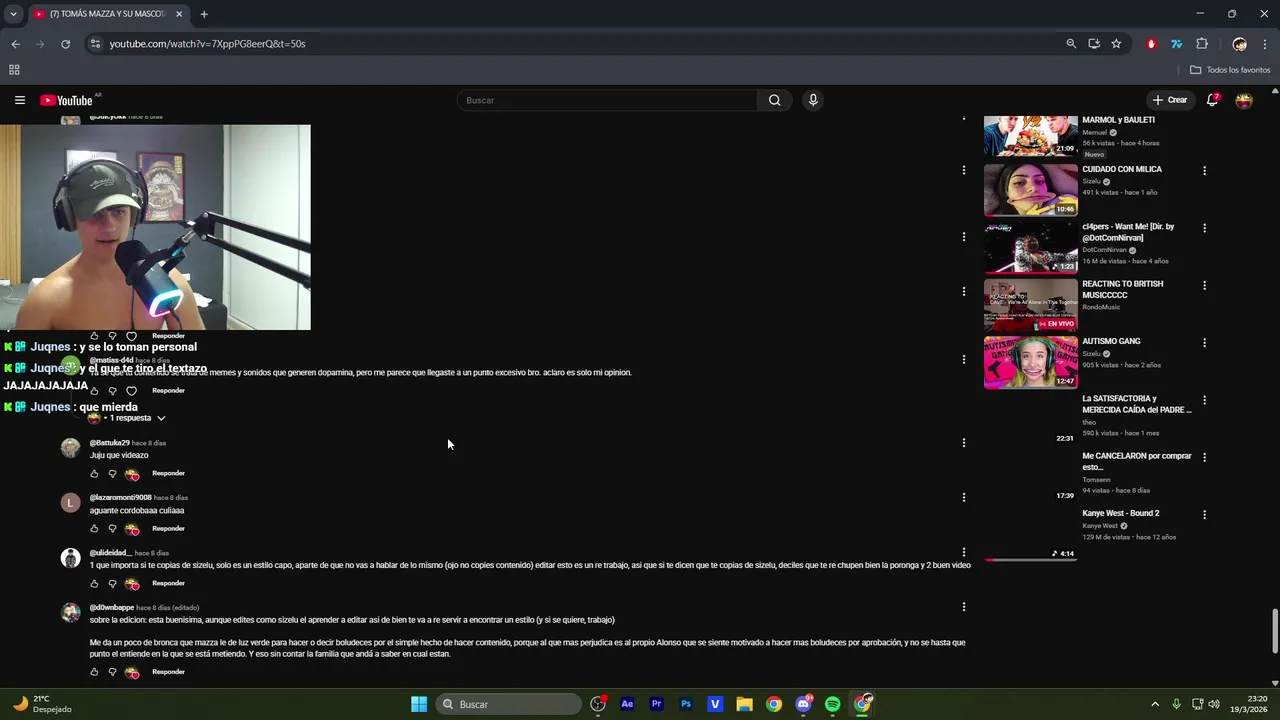1280x720 pixels.
Task: Open the Chrome tab search dropdown arrow
Action: (x=13, y=14)
